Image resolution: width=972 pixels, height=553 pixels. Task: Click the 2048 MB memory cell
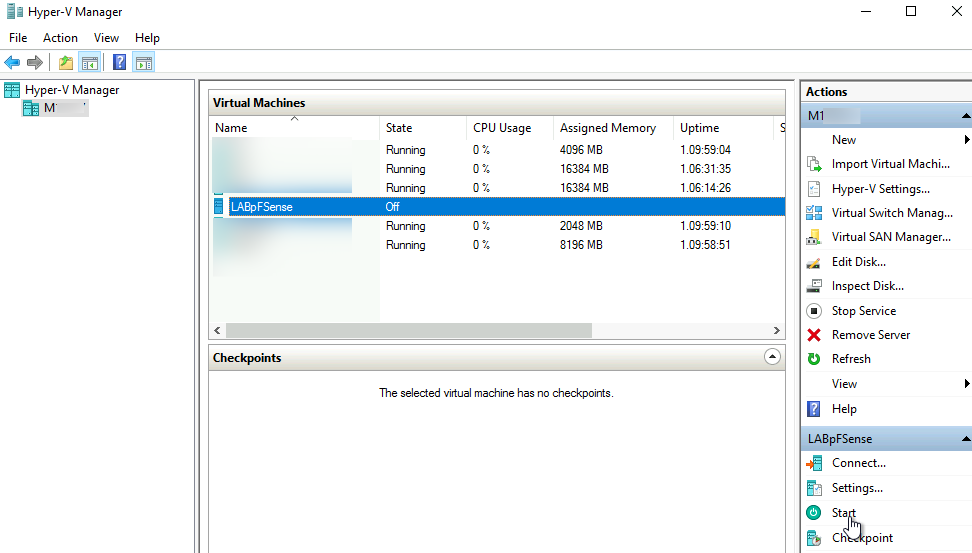581,226
